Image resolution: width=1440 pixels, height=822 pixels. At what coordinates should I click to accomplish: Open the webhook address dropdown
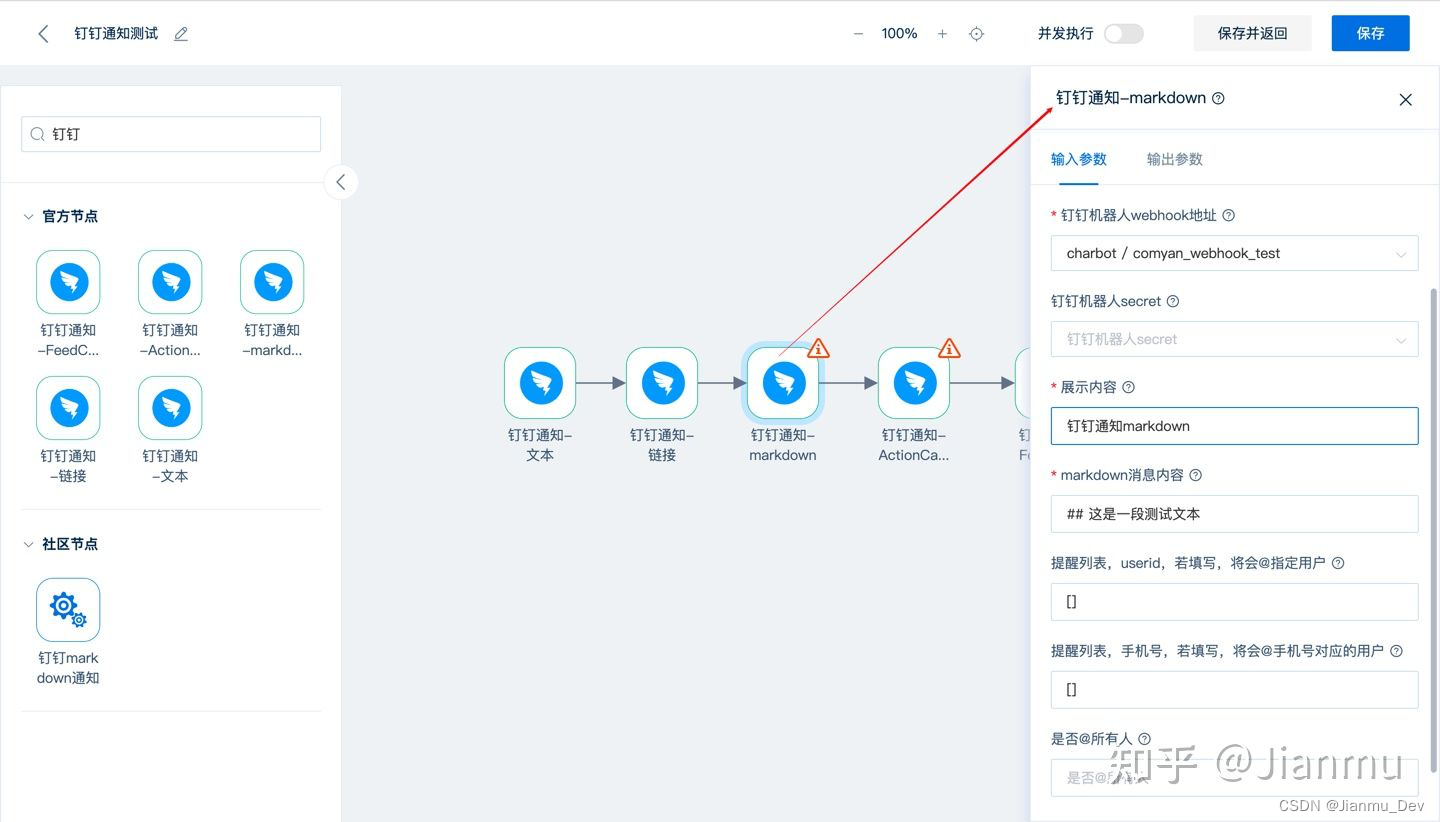(x=1234, y=253)
